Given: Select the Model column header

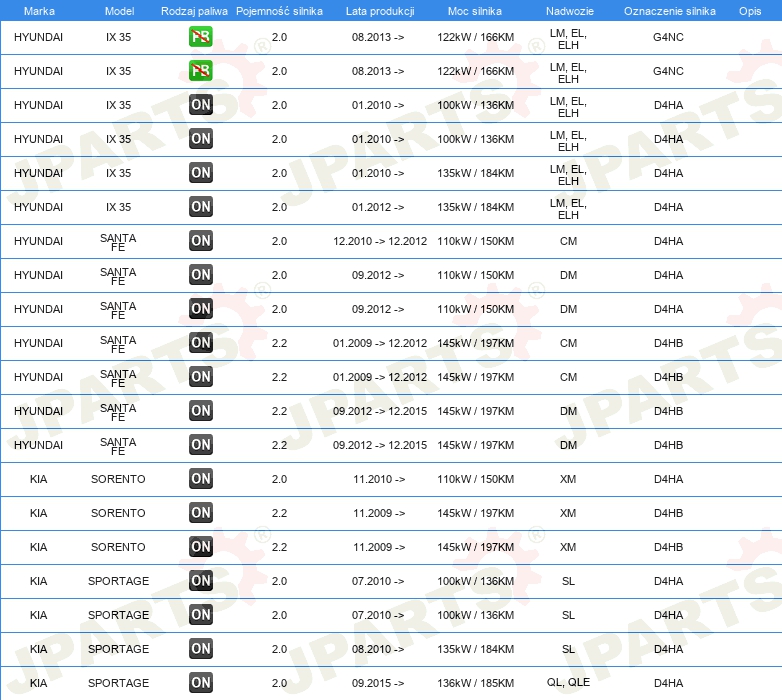Looking at the screenshot, I should coord(118,10).
